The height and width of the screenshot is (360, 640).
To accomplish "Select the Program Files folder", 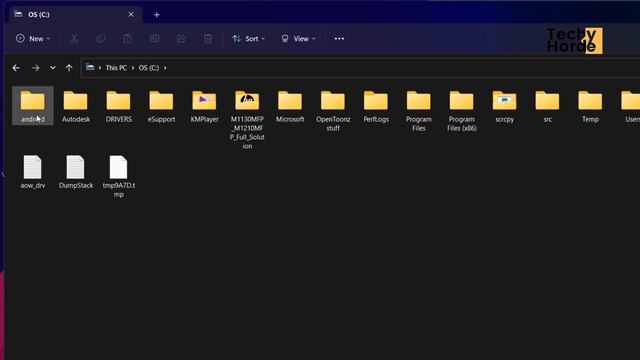I will (x=419, y=111).
